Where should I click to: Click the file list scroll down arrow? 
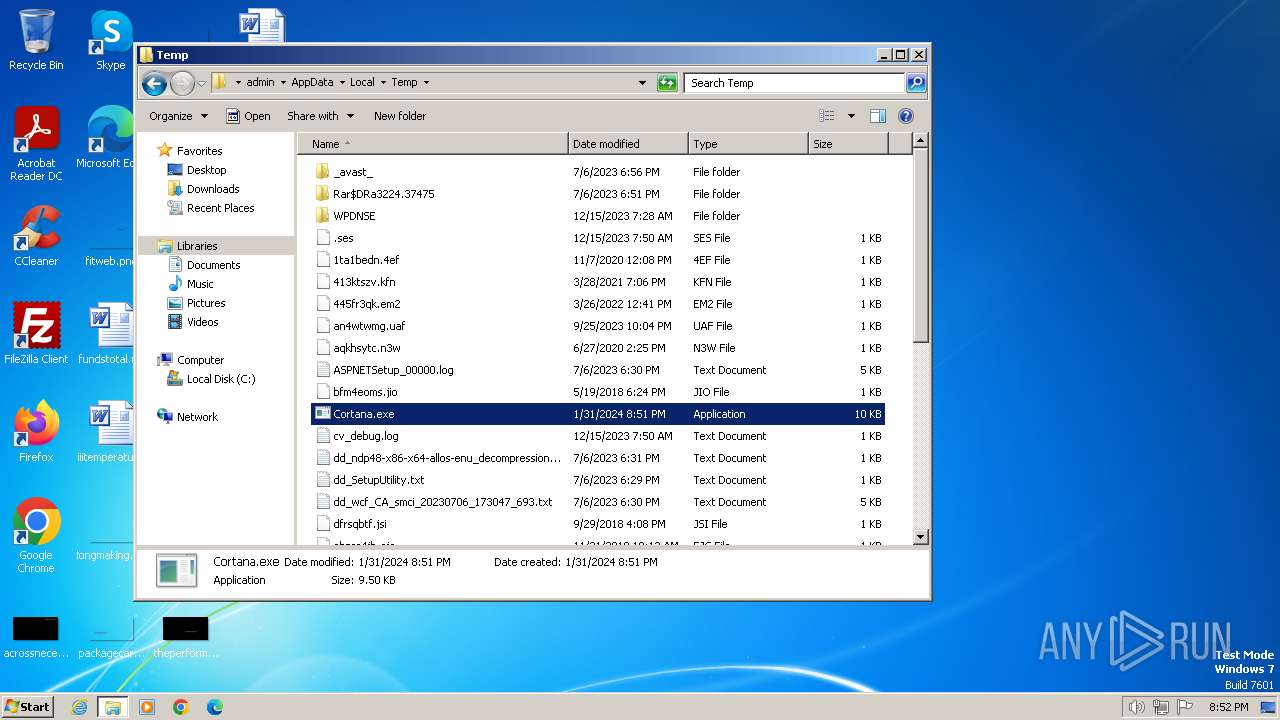point(921,538)
